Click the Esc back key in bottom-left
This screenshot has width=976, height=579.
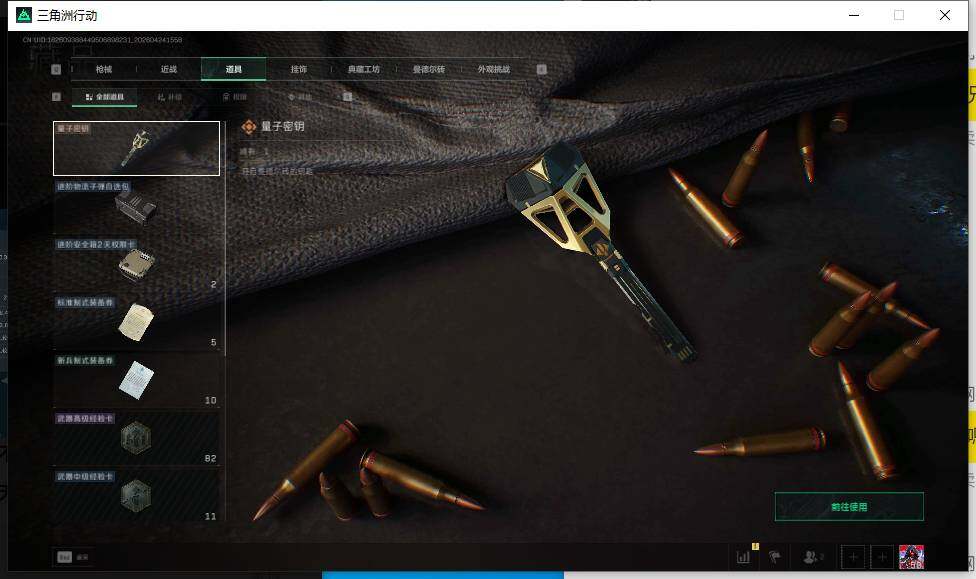(65, 557)
